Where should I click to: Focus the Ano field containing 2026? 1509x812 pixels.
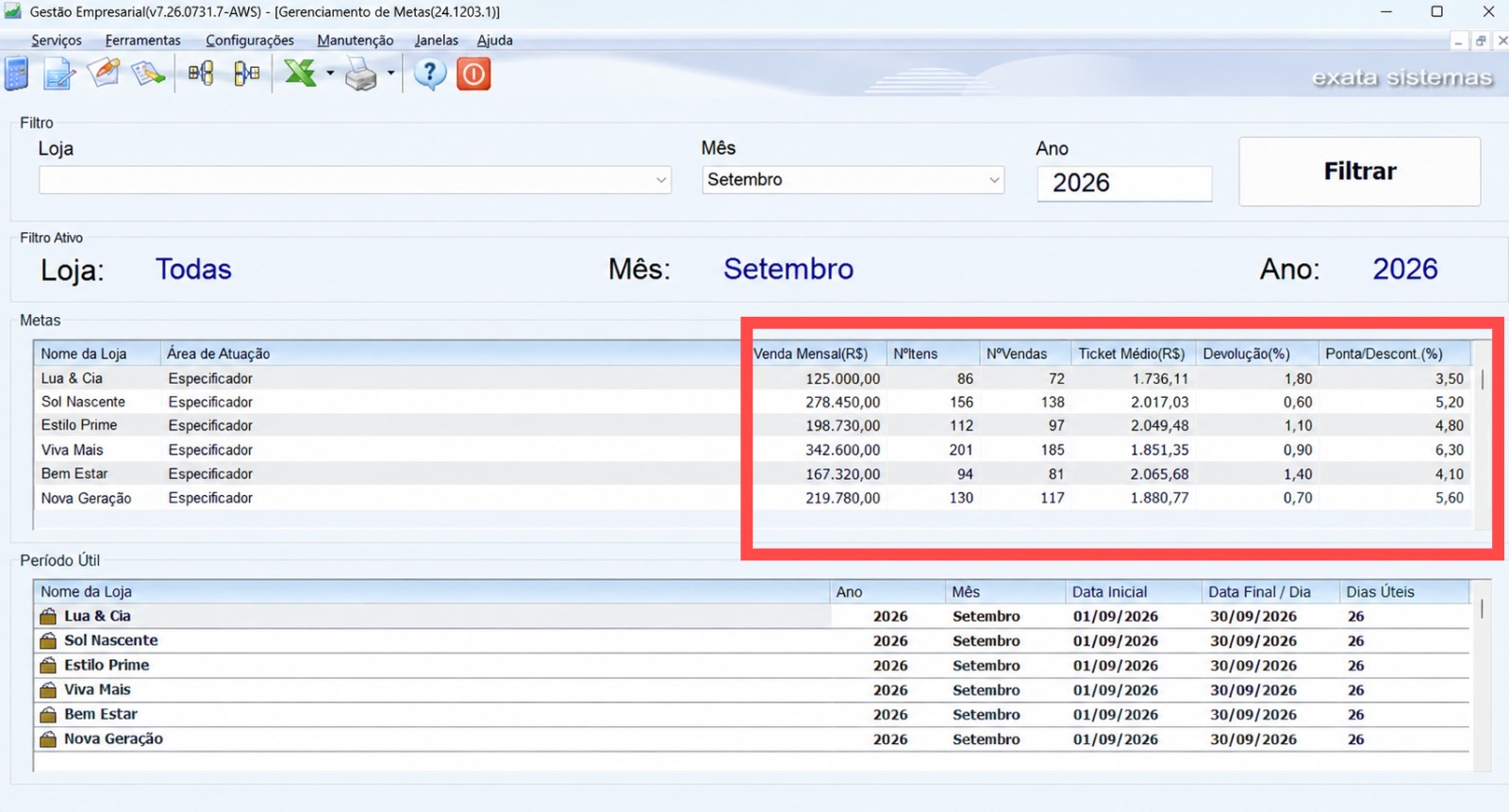click(x=1124, y=183)
